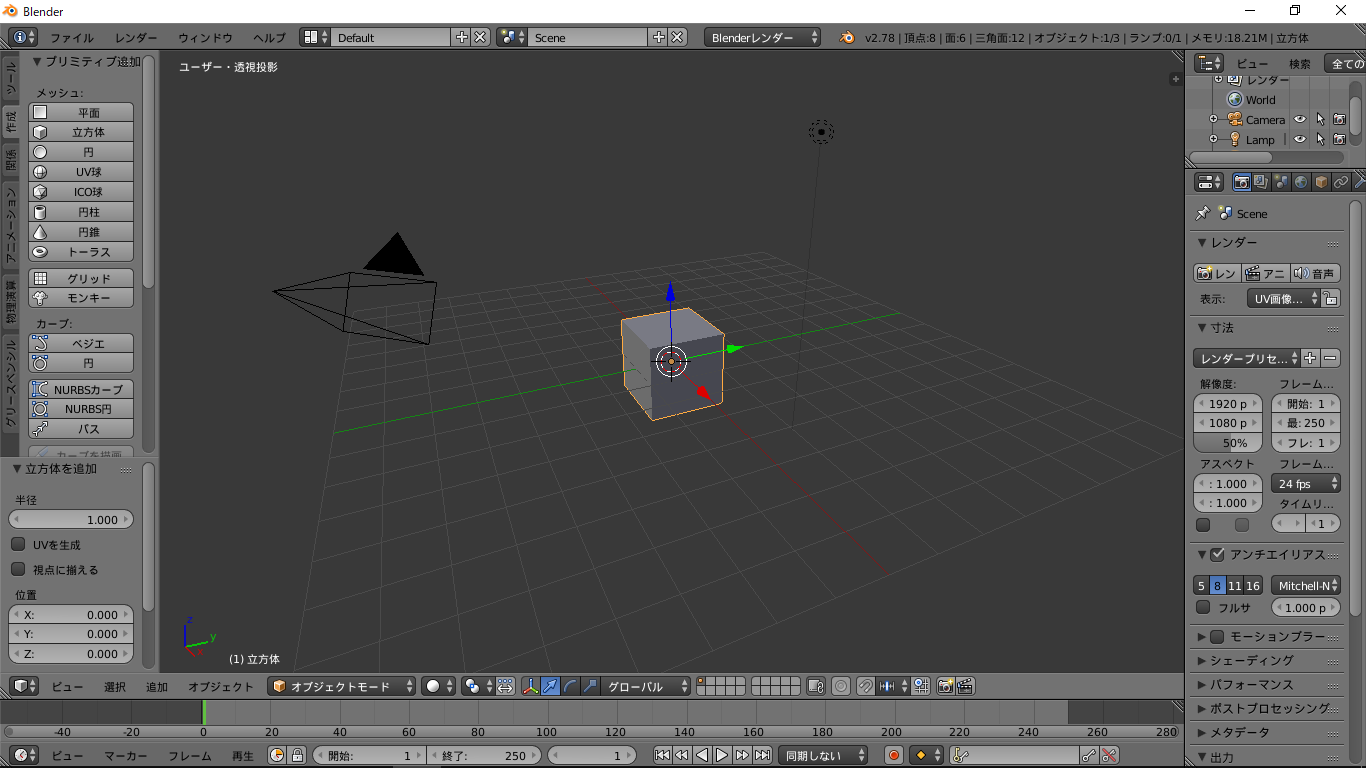Pin the Scene properties context
1366x768 pixels.
coord(1203,213)
